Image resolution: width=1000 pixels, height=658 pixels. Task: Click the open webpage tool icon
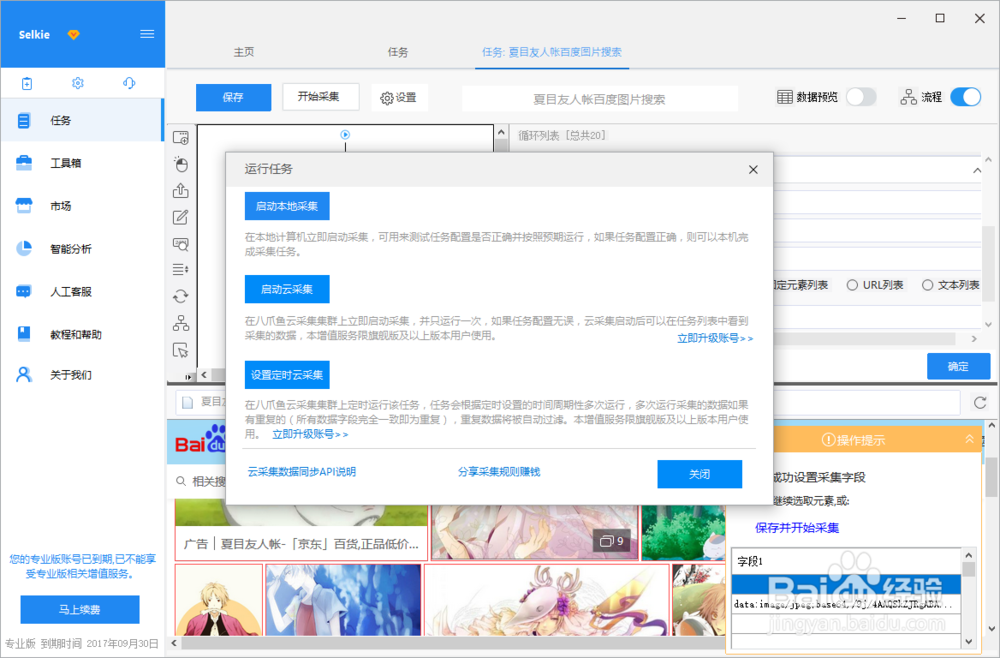[181, 137]
